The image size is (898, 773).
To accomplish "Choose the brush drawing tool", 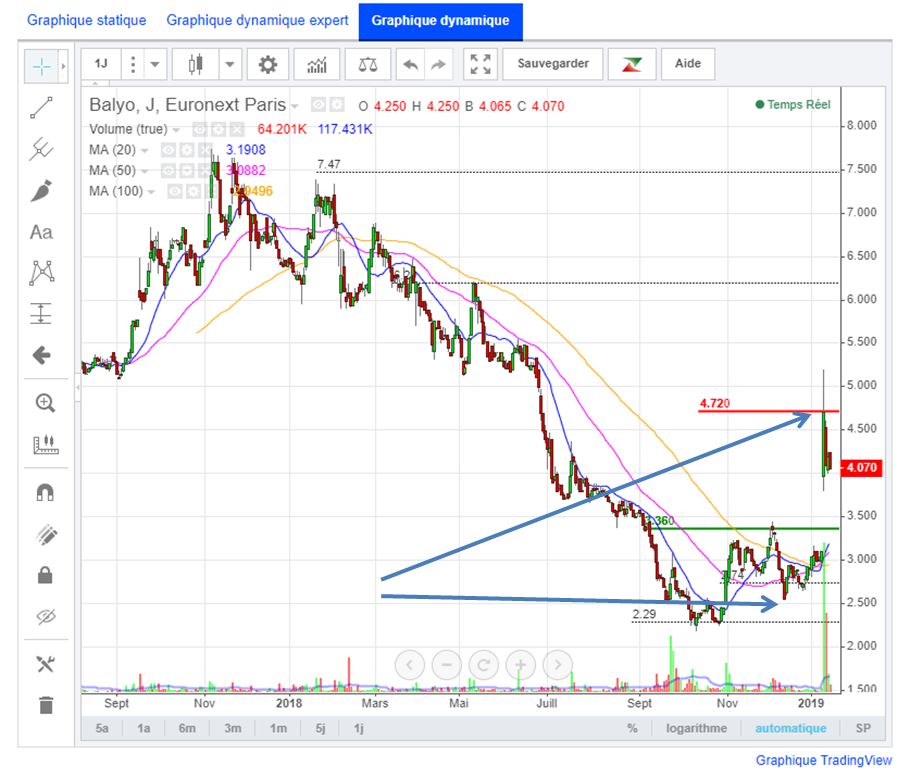I will 41,191.
